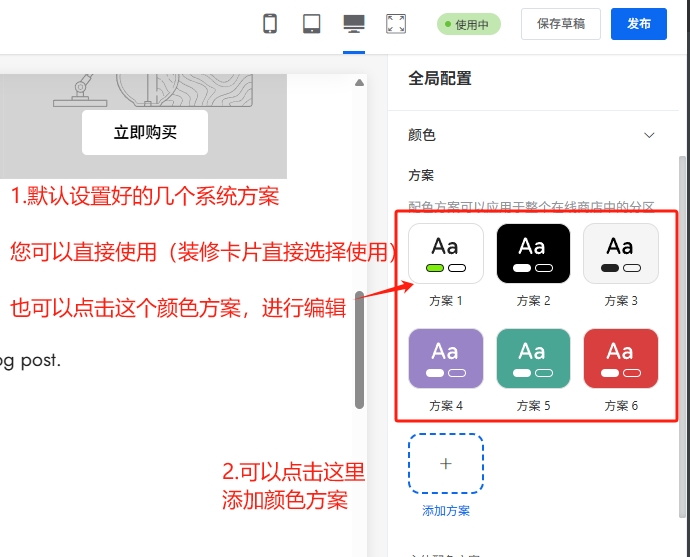Switch to tablet preview mode

pos(311,24)
